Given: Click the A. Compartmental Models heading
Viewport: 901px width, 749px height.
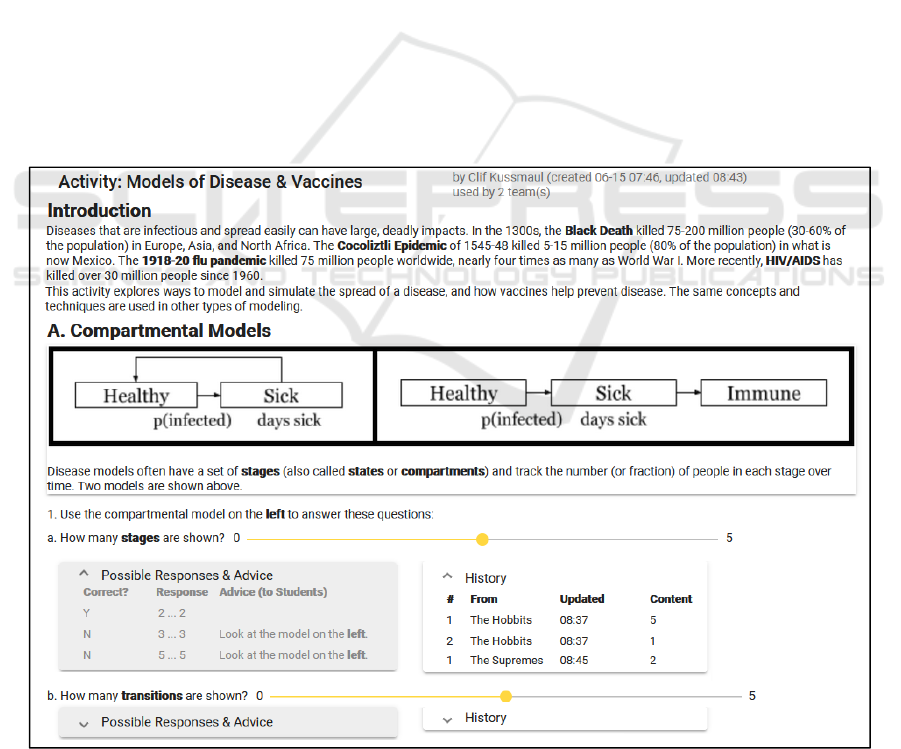Looking at the screenshot, I should pos(159,331).
